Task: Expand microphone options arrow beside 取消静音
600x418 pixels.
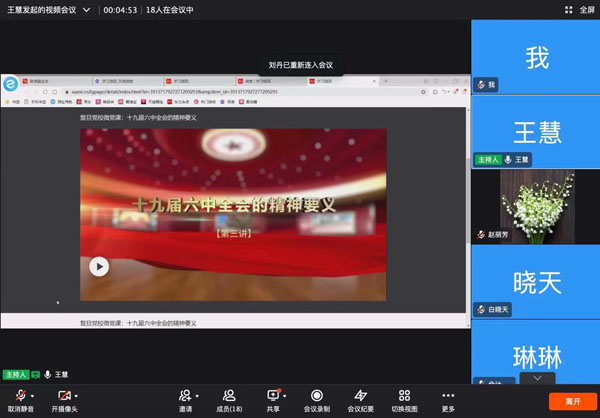Action: (34, 396)
